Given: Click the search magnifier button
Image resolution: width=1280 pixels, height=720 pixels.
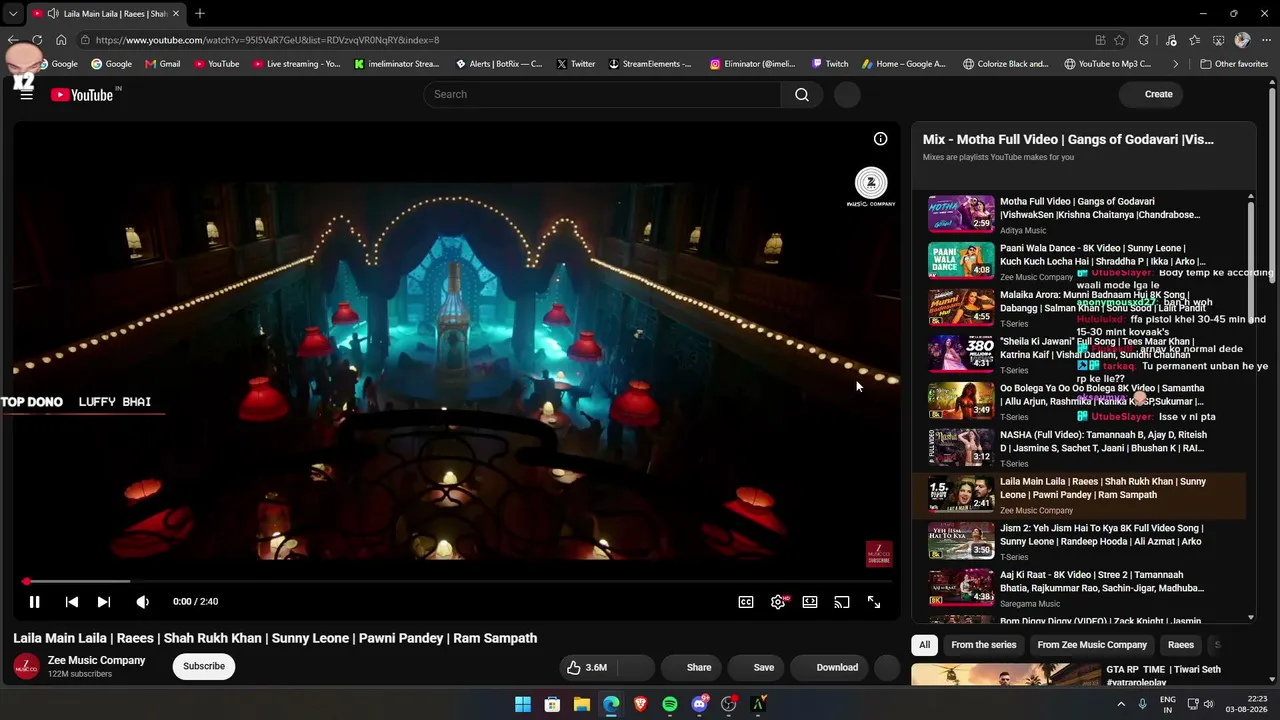Looking at the screenshot, I should (x=802, y=94).
